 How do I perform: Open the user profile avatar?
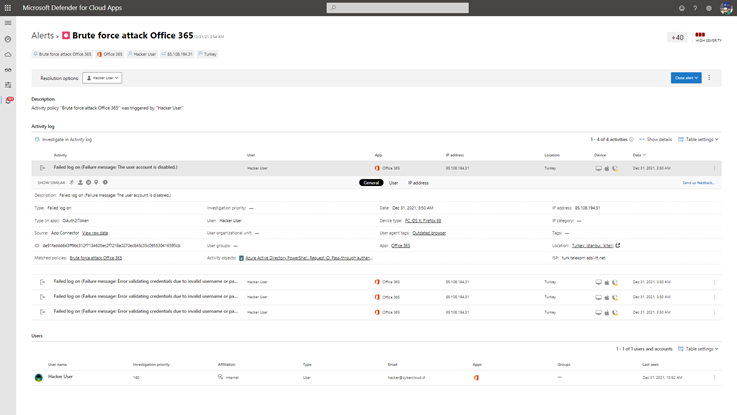[726, 8]
